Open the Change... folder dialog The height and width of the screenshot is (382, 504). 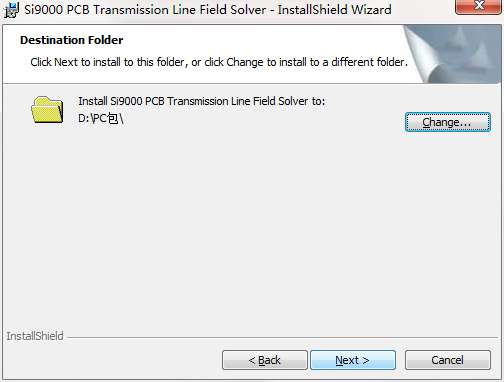coord(448,122)
